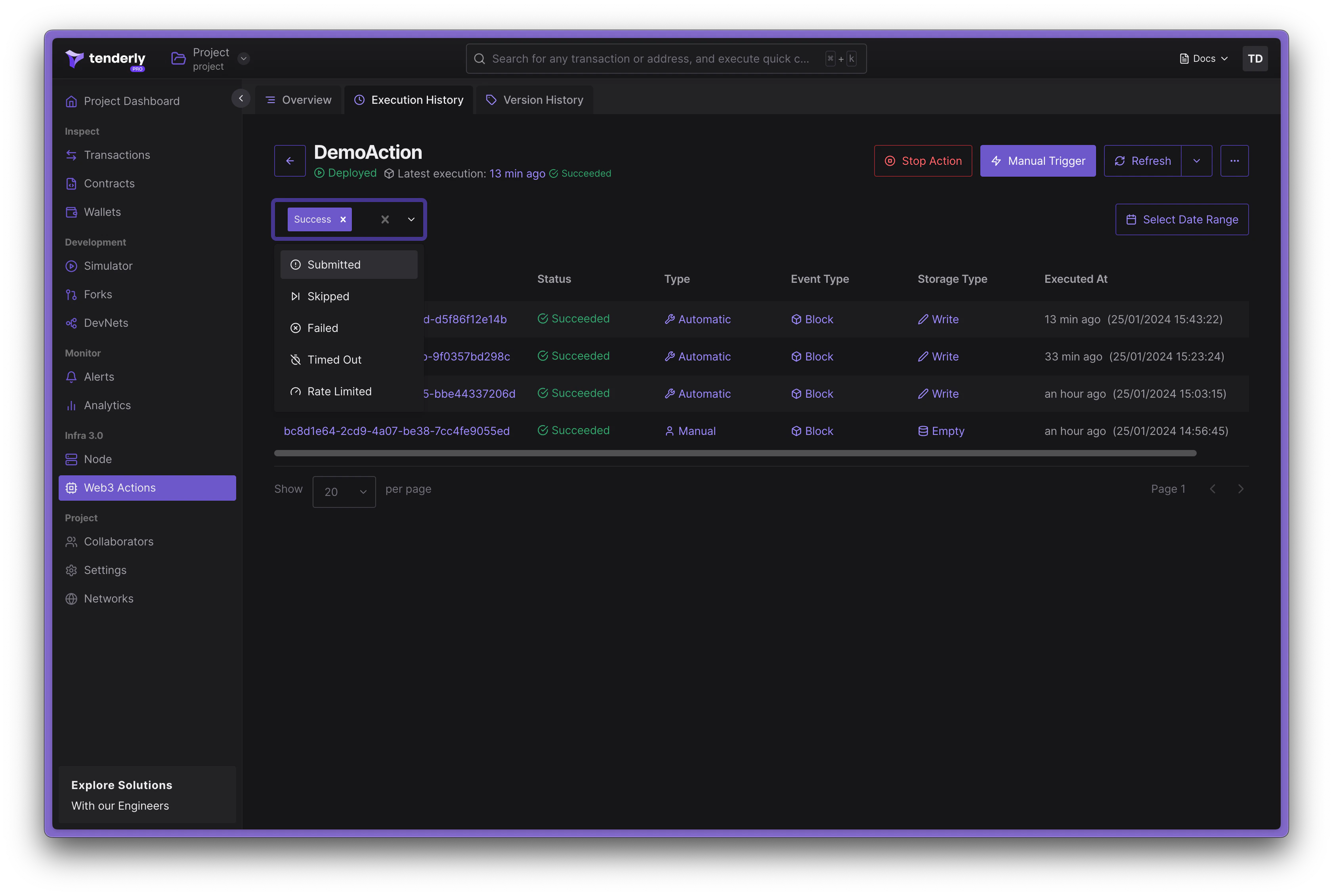
Task: Open execution ending d-d5f86f12e14b
Action: (465, 319)
